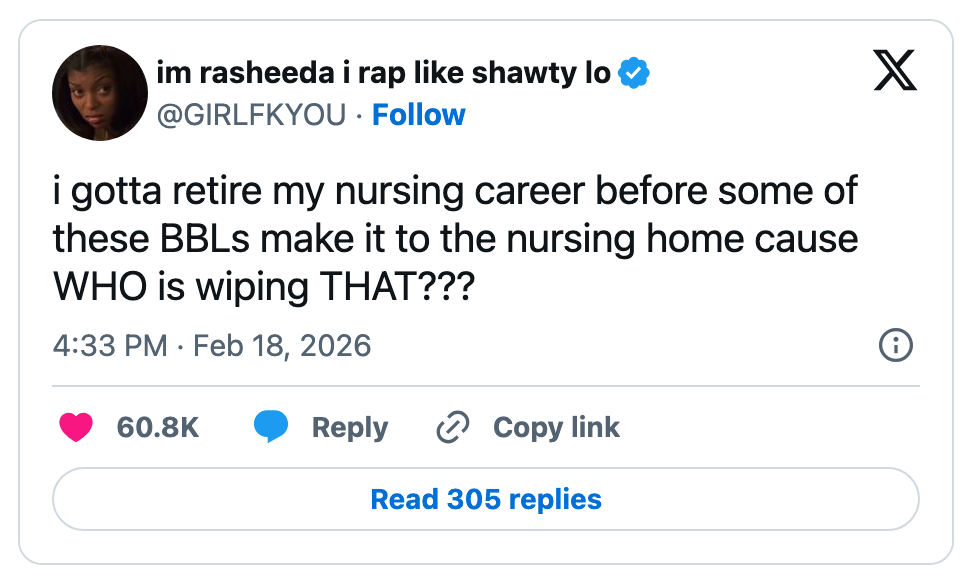
Task: Click the line mentioning 'these BBLs'
Action: pos(455,239)
